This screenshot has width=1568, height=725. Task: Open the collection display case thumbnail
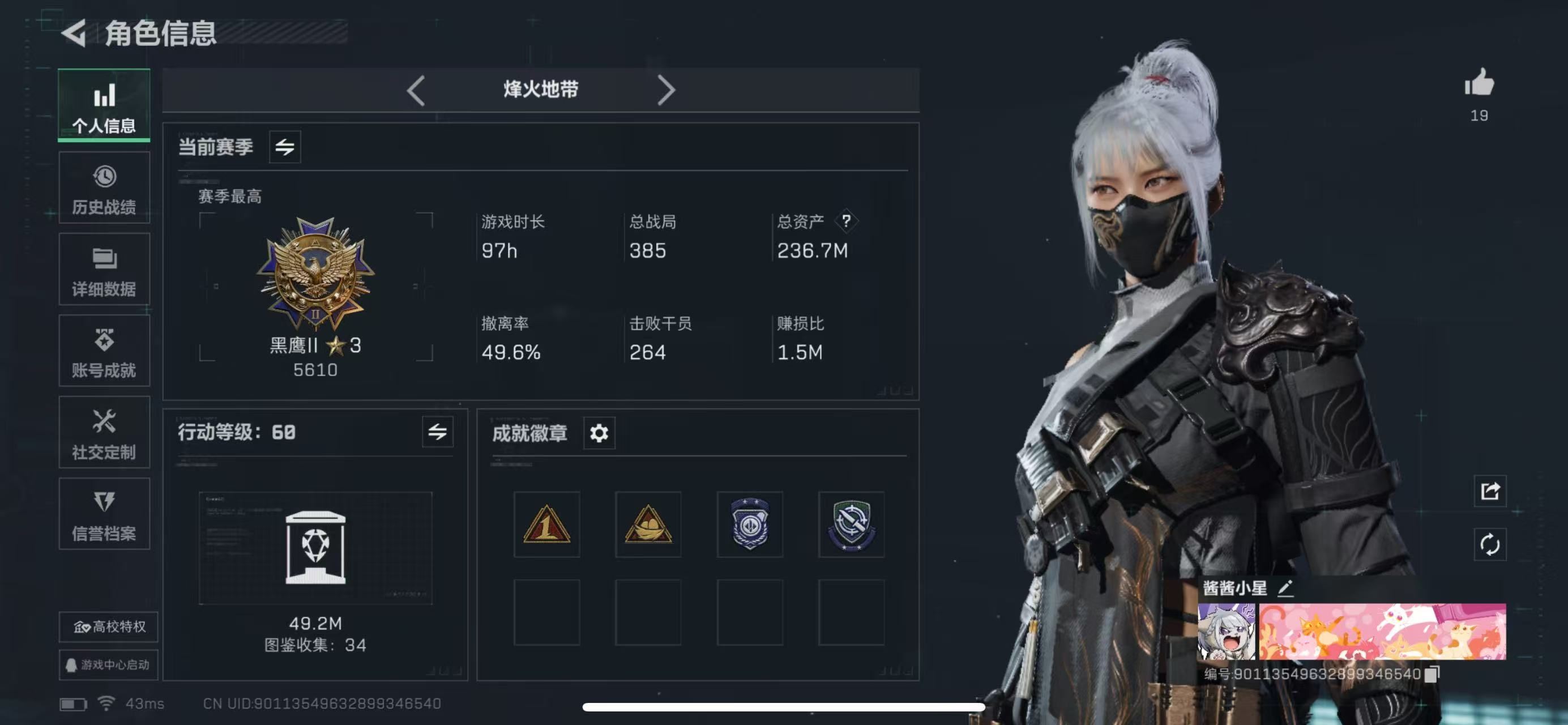coord(315,548)
